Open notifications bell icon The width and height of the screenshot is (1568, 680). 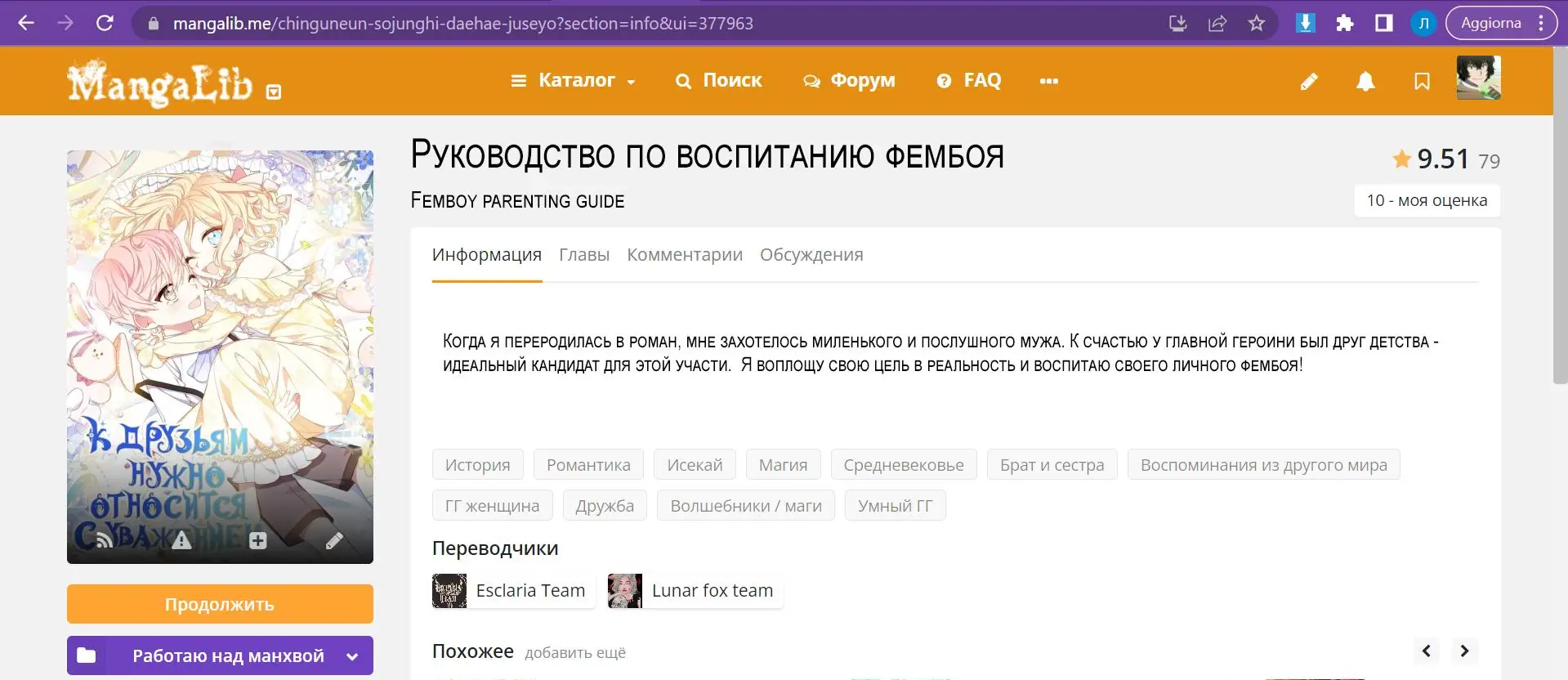tap(1365, 81)
